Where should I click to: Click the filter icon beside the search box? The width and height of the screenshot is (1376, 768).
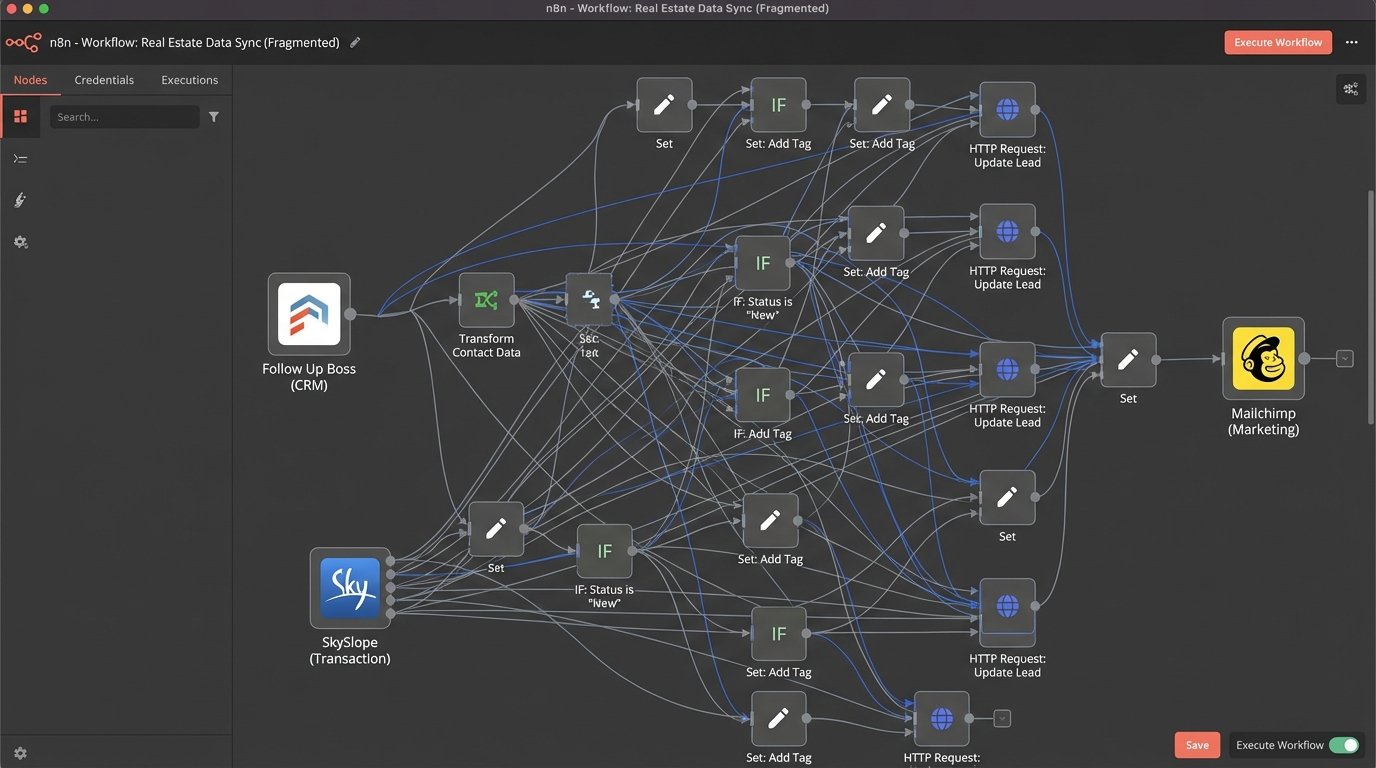click(214, 117)
